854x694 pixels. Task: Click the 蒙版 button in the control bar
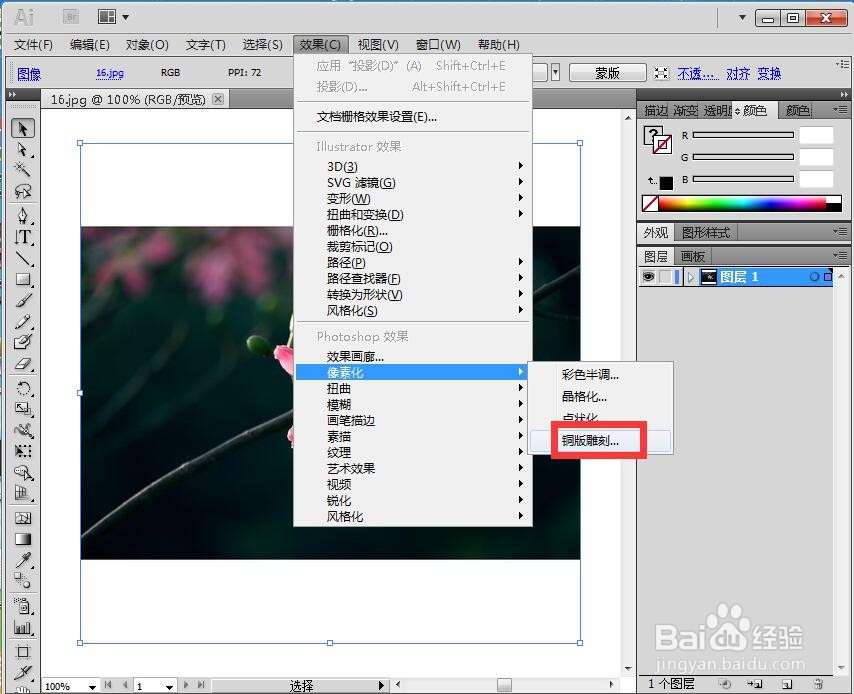pyautogui.click(x=606, y=72)
